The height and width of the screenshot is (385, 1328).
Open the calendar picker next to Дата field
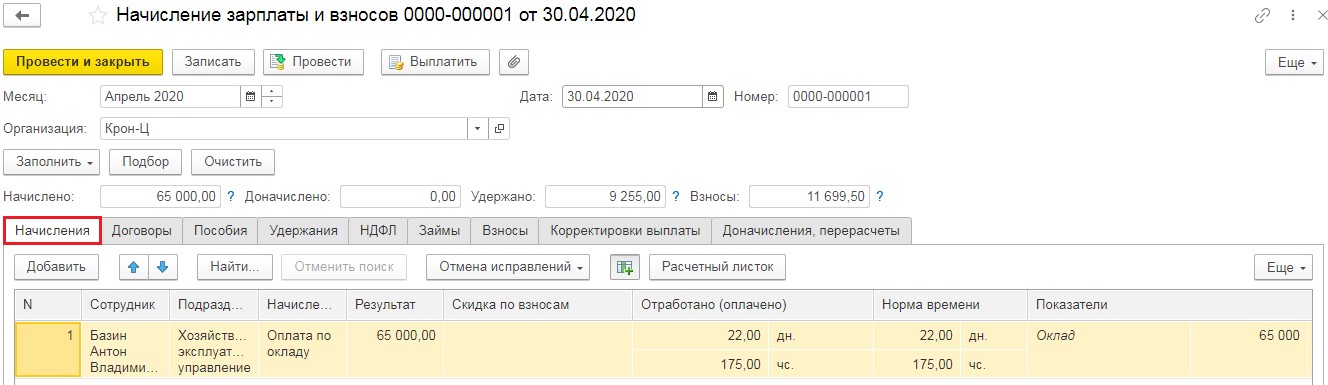[x=713, y=97]
